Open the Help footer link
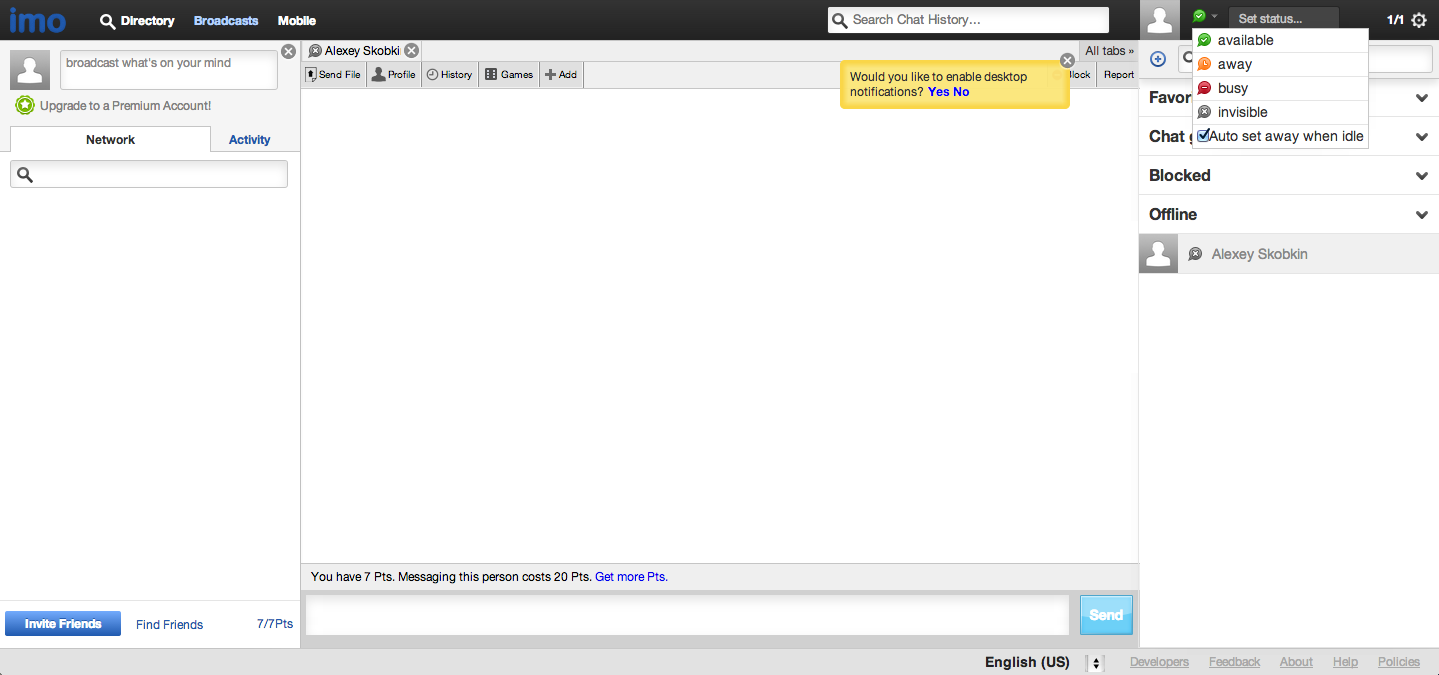The image size is (1439, 675). (1345, 662)
